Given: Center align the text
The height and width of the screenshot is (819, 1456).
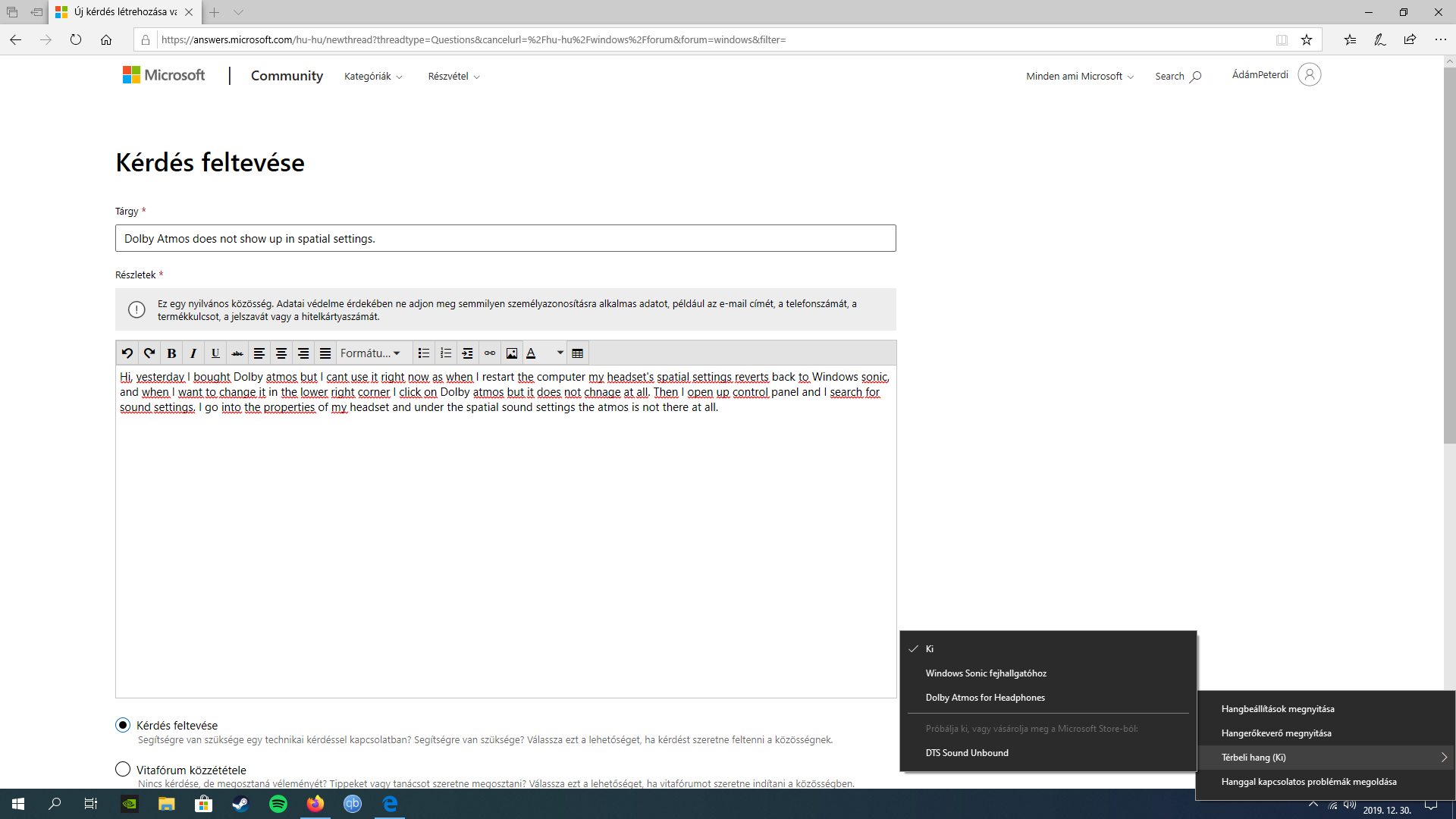Looking at the screenshot, I should coord(281,353).
